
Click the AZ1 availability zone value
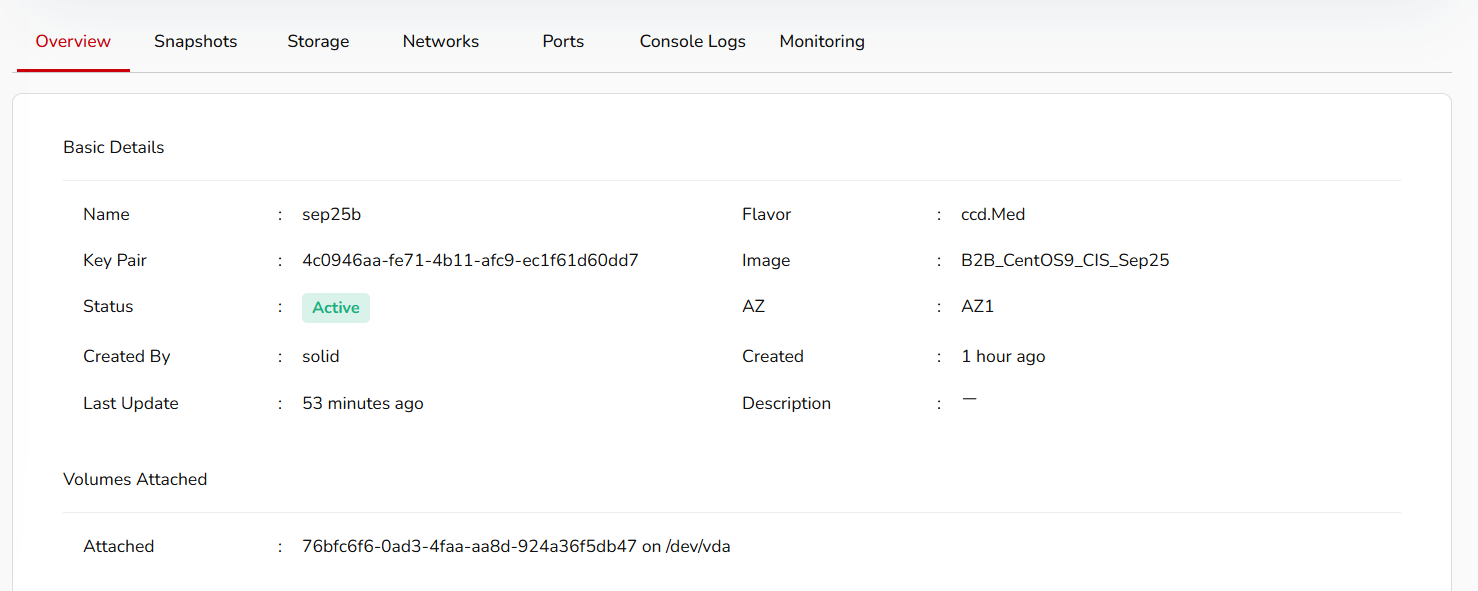[977, 307]
